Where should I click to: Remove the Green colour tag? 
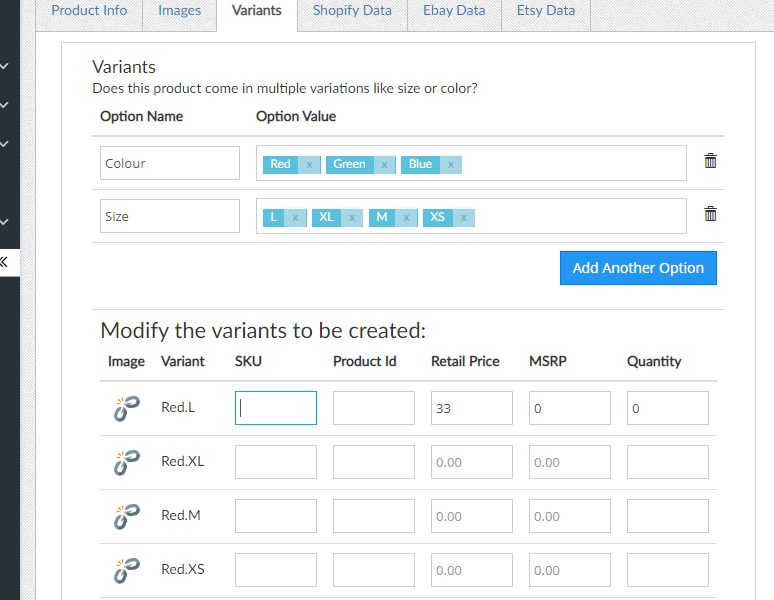pyautogui.click(x=384, y=165)
